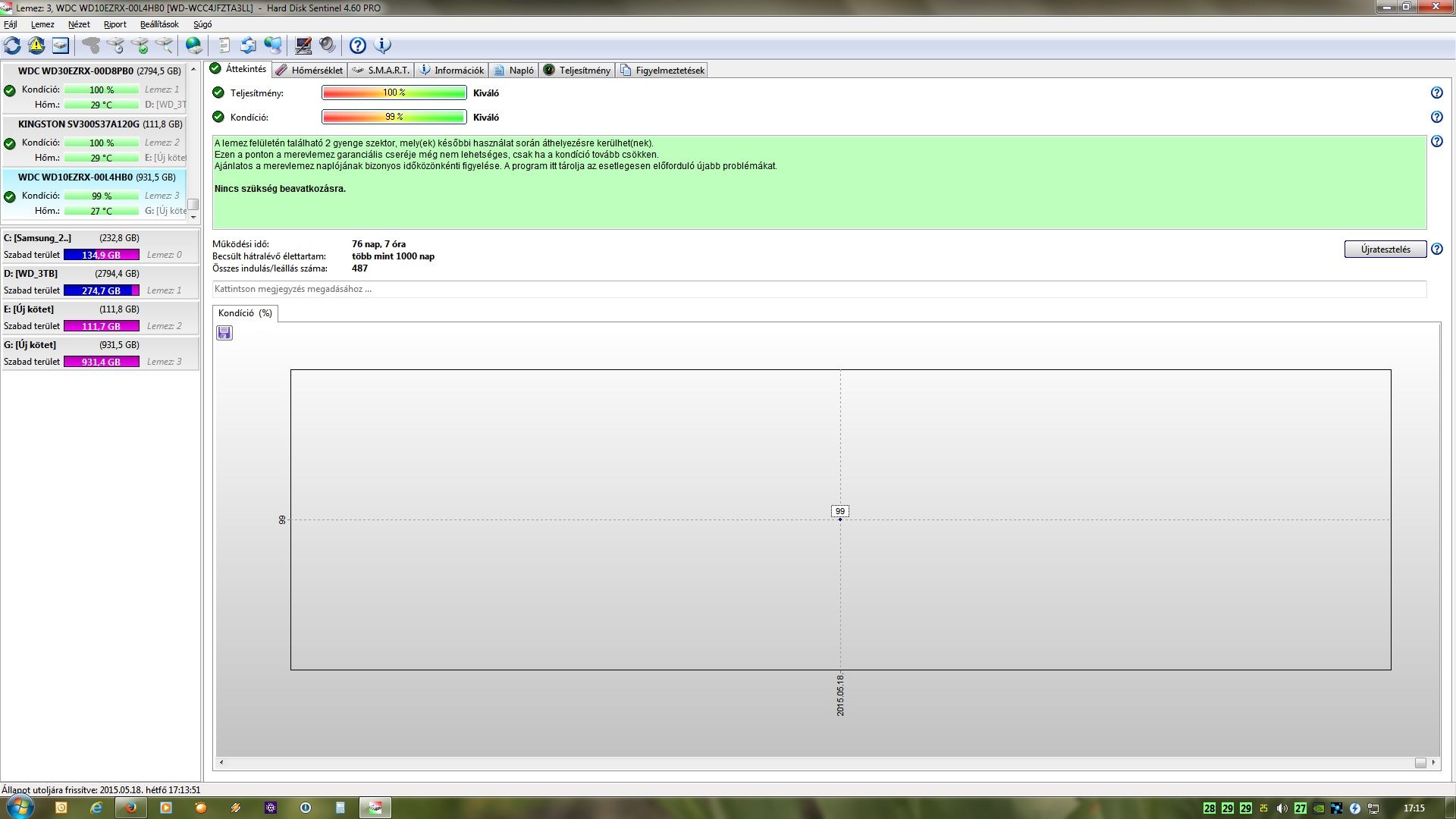Click the volume speaker tray icon
Image resolution: width=1456 pixels, height=819 pixels.
click(1282, 808)
